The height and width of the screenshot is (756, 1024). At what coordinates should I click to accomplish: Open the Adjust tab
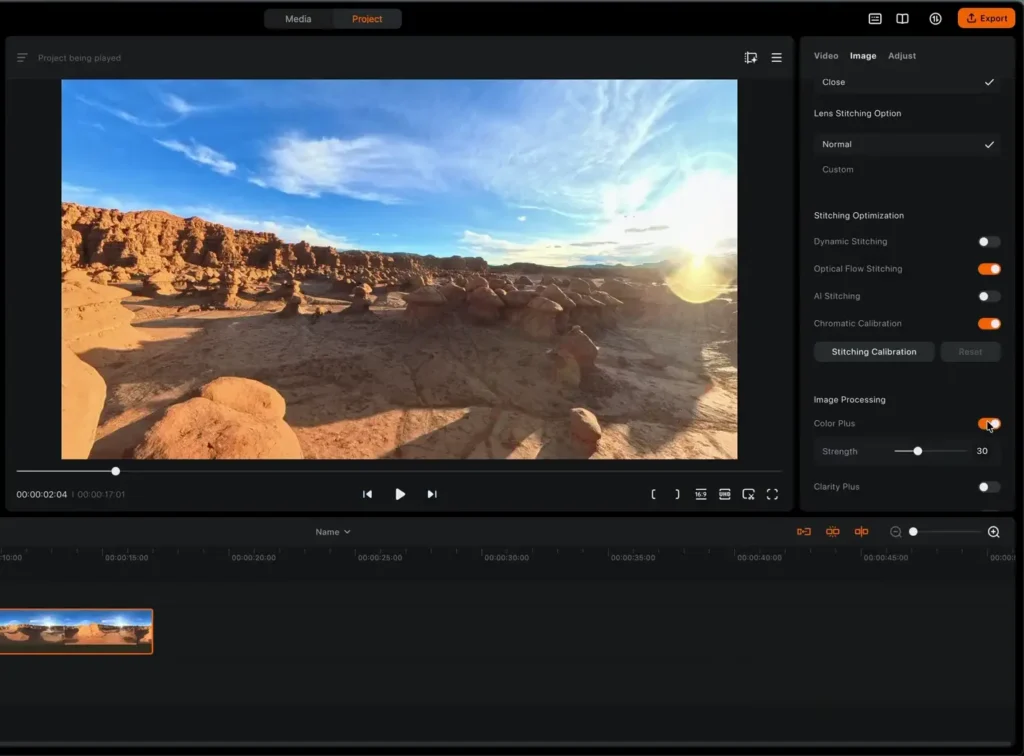(x=902, y=56)
